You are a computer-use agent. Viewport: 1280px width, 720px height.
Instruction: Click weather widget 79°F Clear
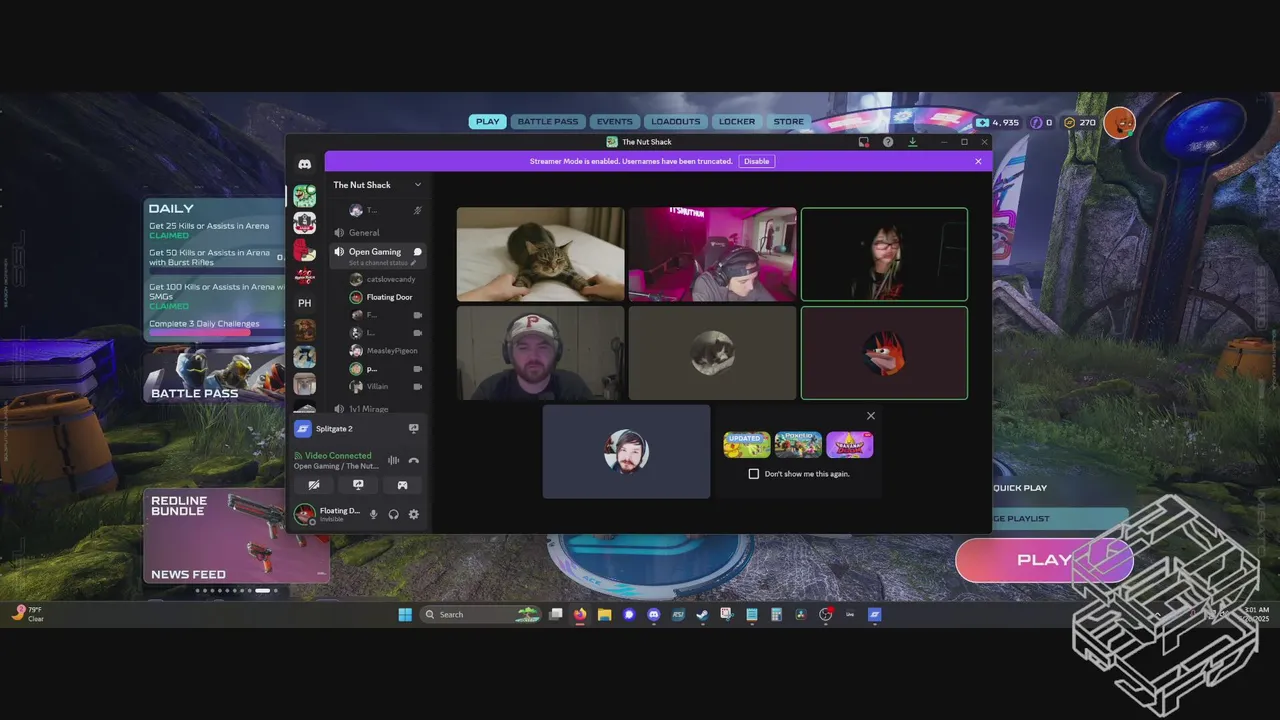tap(28, 614)
